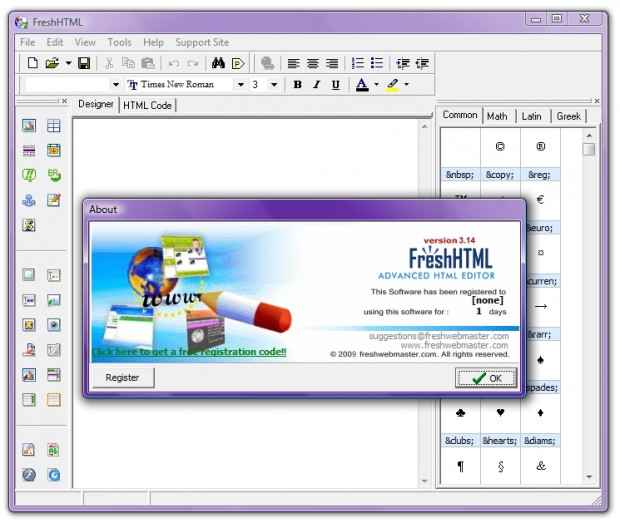The image size is (620, 523).
Task: Toggle Italic formatting
Action: [316, 85]
